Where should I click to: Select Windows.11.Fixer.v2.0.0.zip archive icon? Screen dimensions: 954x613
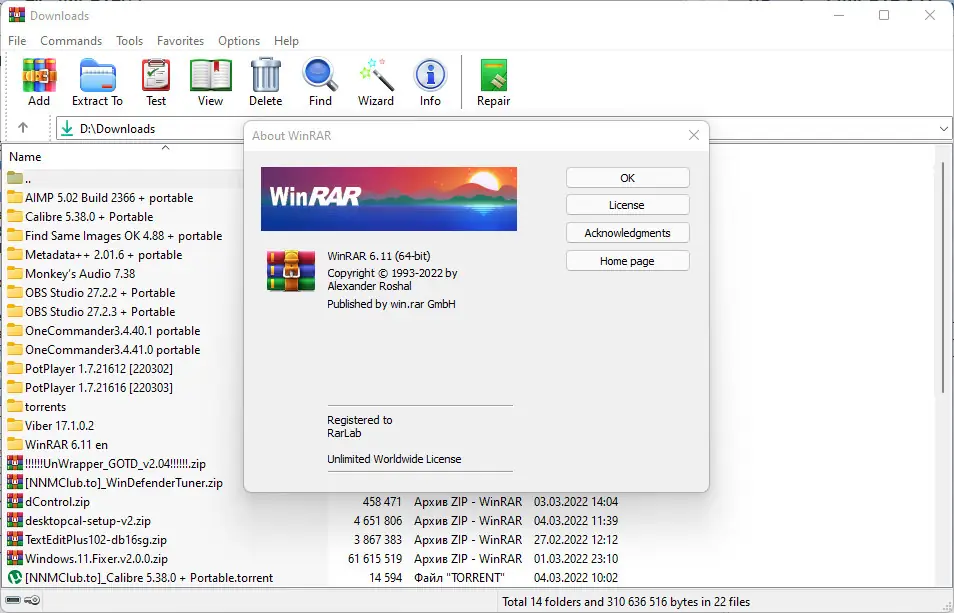click(15, 558)
